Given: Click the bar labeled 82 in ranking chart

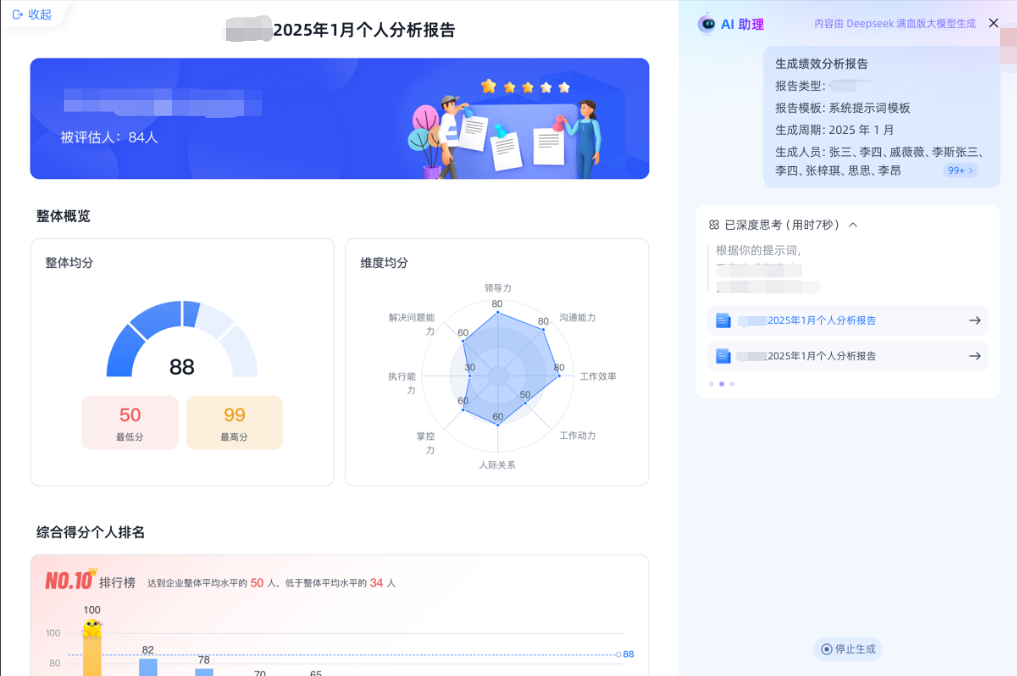Looking at the screenshot, I should pos(148,666).
